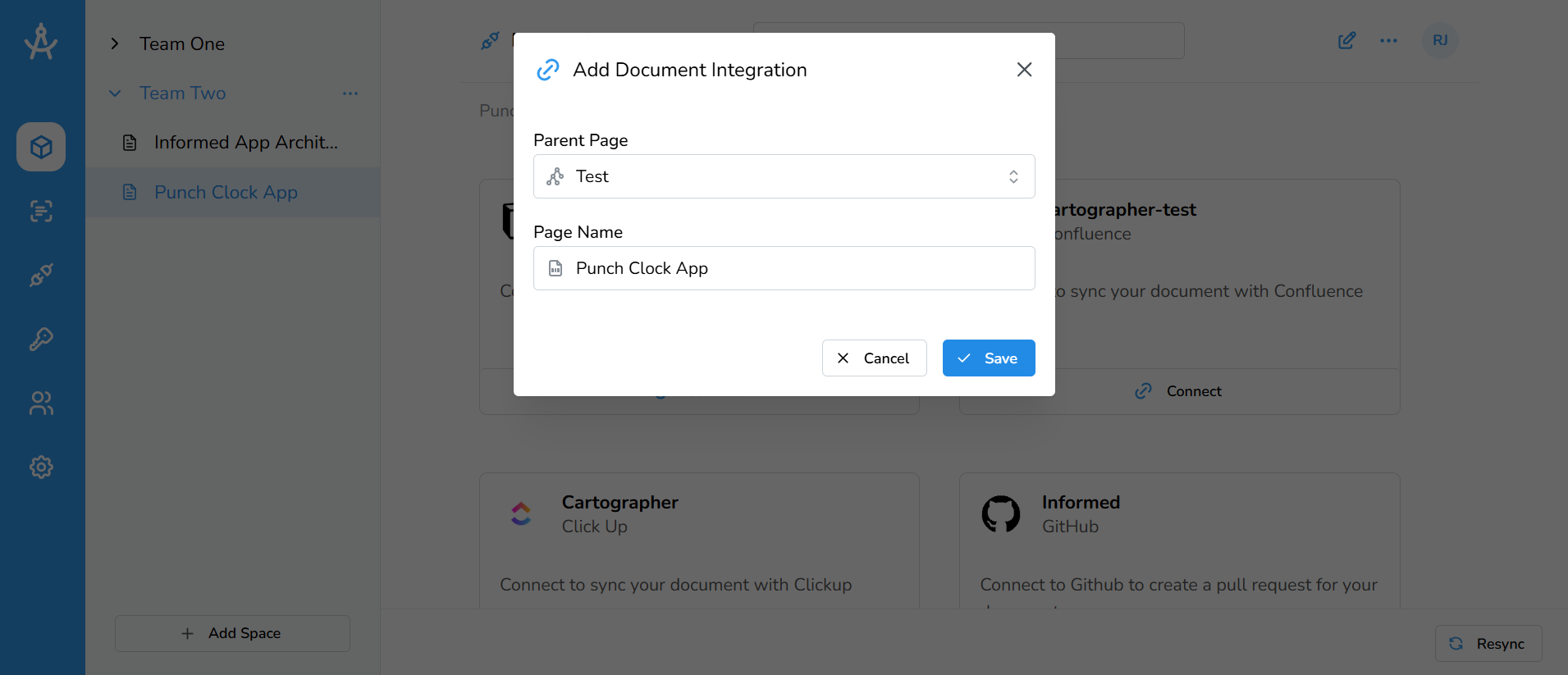Screen dimensions: 1568x675
Task: Open the scan-text icon in the sidebar
Action: click(41, 211)
